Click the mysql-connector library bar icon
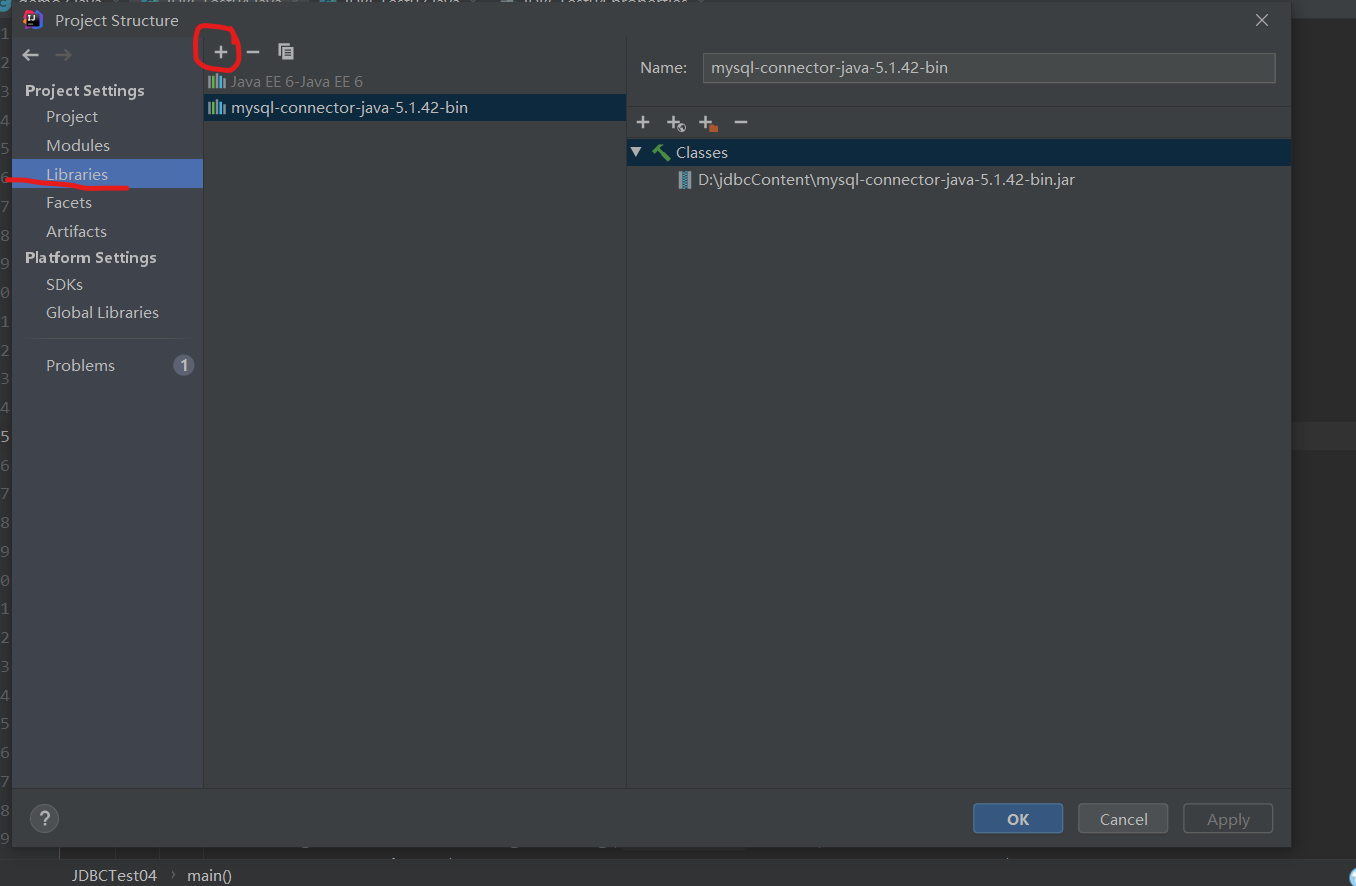Viewport: 1356px width, 886px height. tap(217, 108)
